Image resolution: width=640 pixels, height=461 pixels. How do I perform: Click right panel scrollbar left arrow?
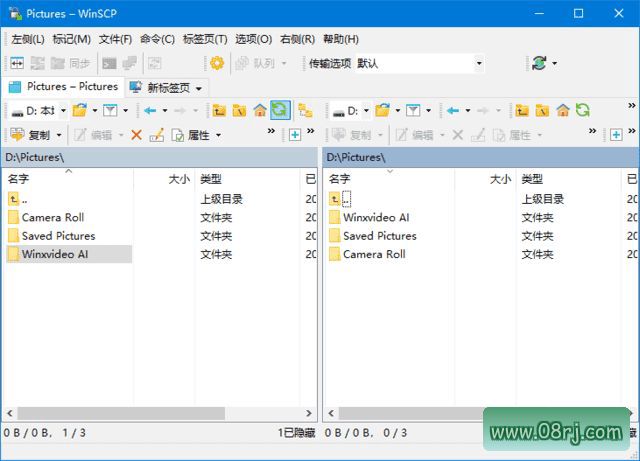pyautogui.click(x=331, y=413)
